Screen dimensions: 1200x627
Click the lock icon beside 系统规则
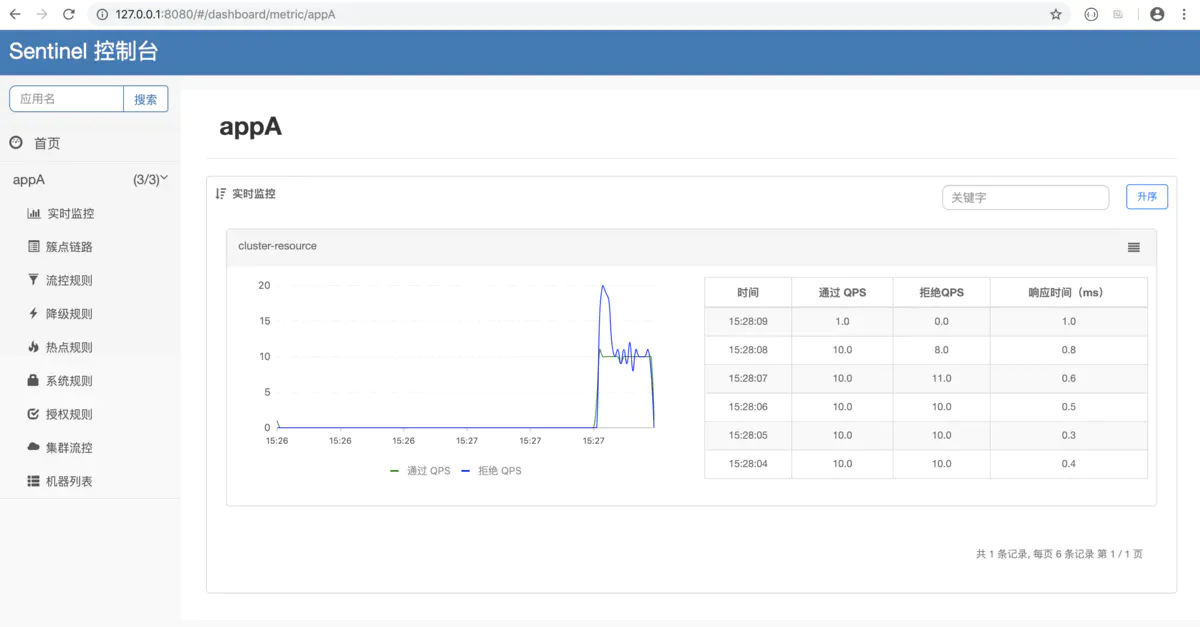click(34, 380)
